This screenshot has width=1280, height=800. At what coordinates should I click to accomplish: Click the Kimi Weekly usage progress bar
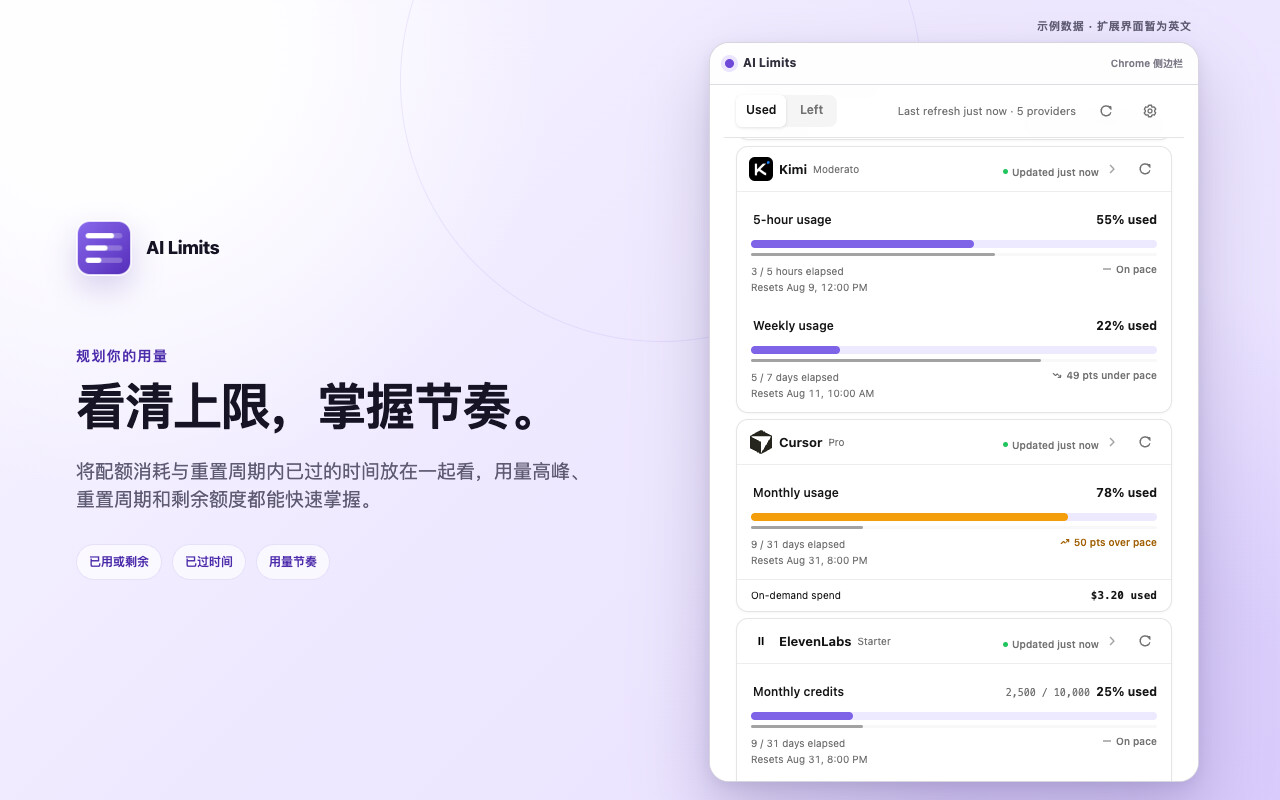tap(954, 350)
